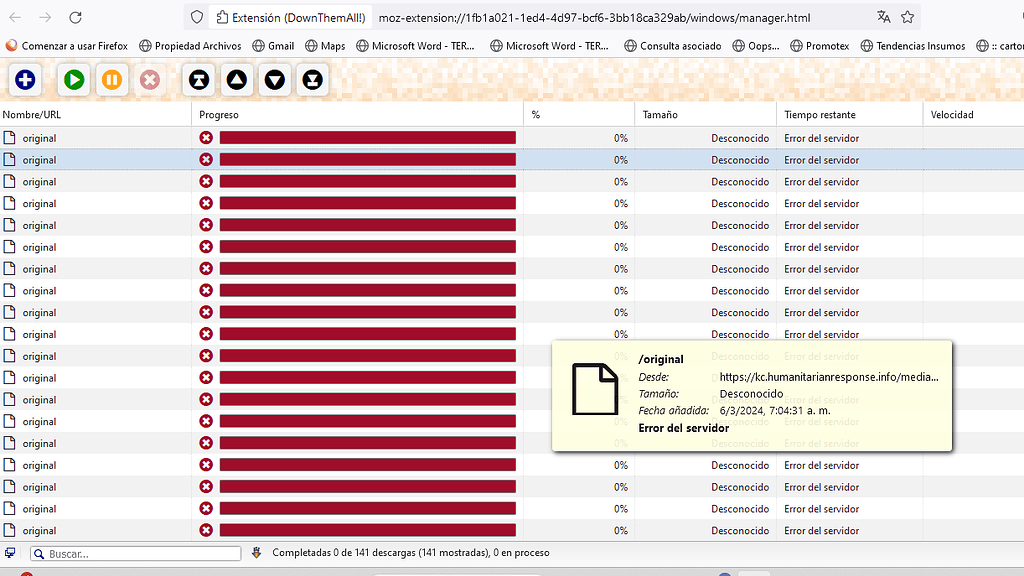
Task: Click inside the Buscar search field
Action: (135, 552)
